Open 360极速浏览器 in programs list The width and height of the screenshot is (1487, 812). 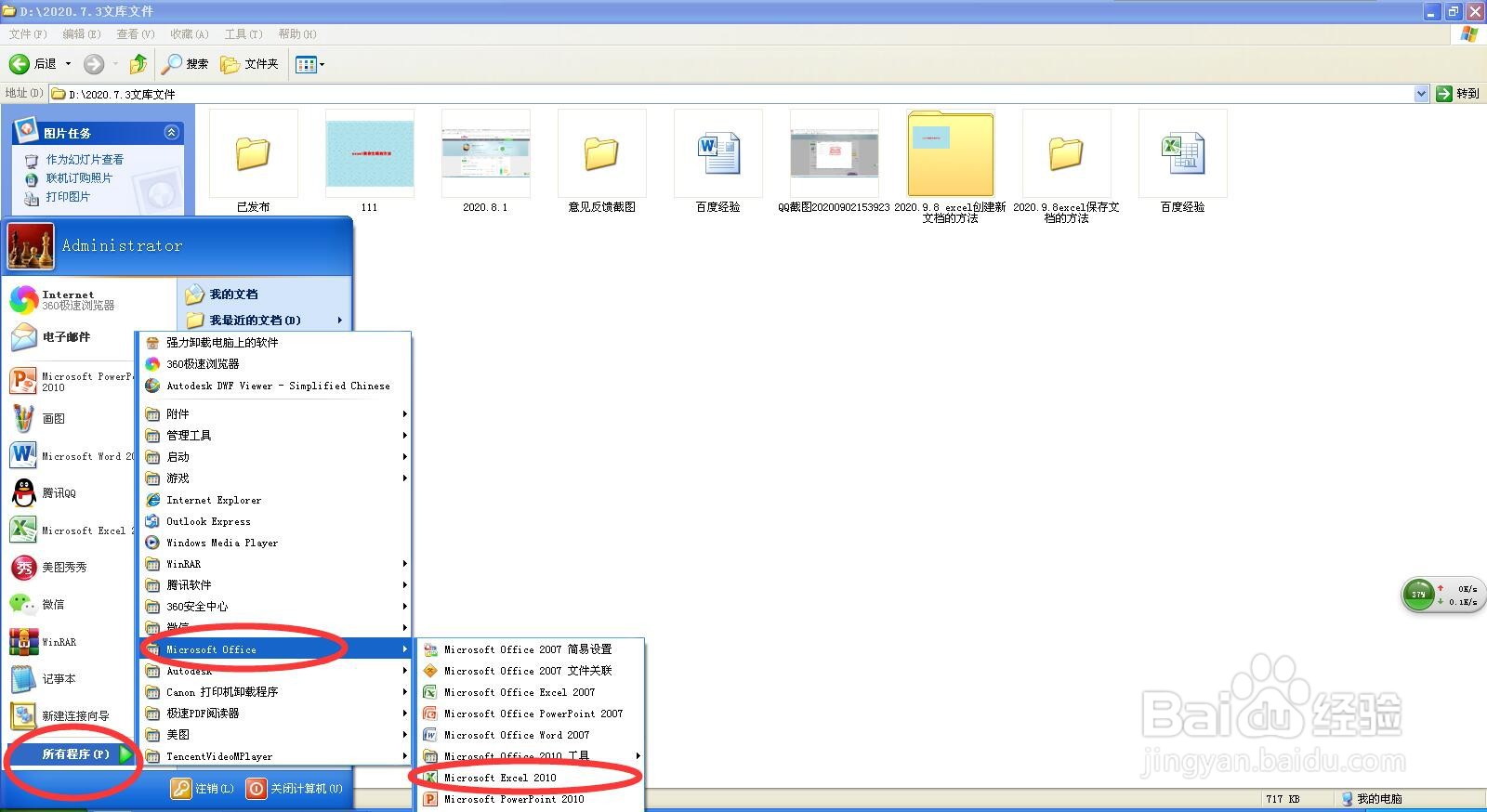click(x=275, y=364)
